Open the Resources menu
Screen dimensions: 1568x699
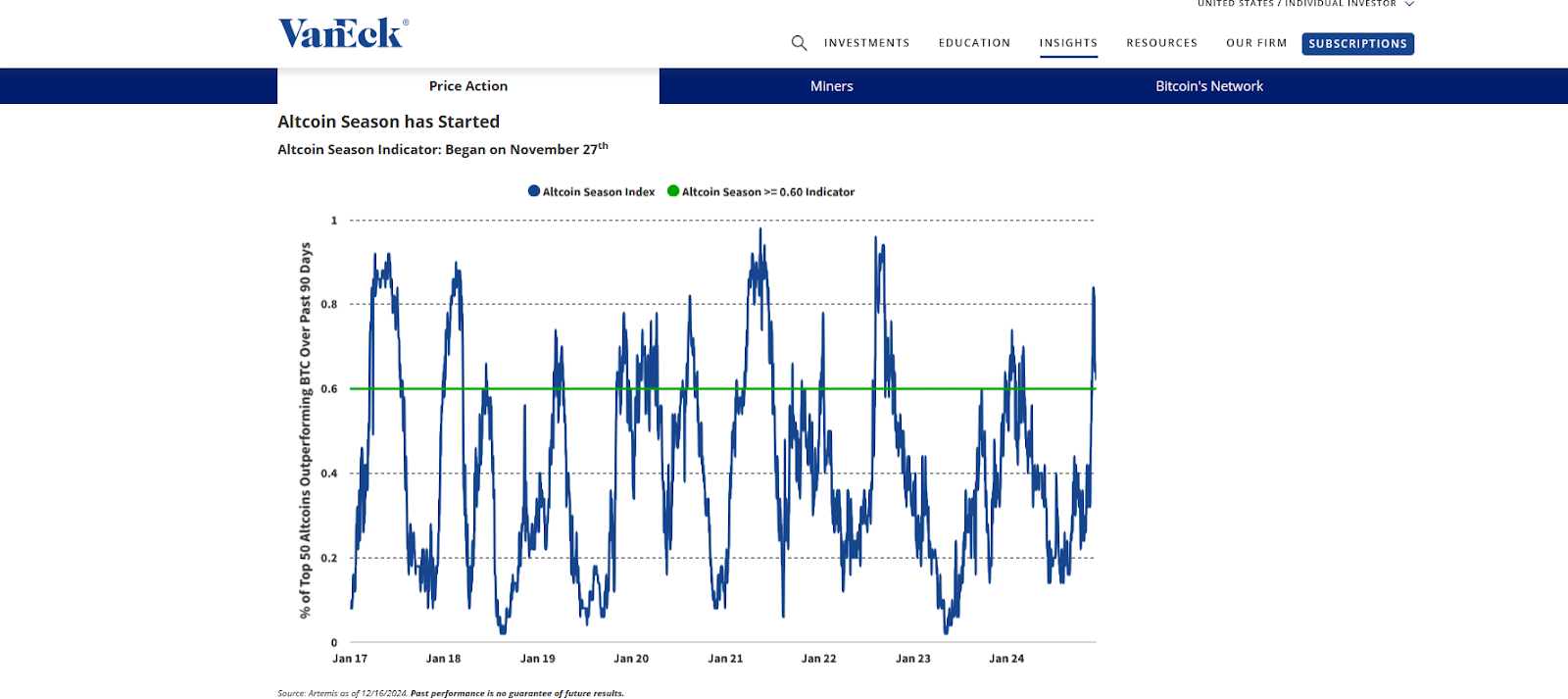coord(1161,43)
